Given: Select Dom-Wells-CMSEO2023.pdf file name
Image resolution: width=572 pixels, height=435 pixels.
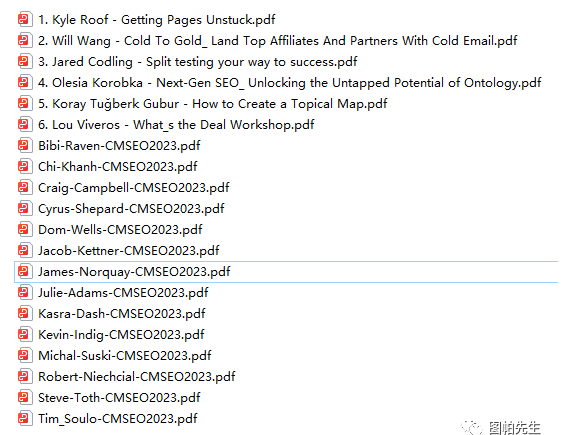Looking at the screenshot, I should 120,230.
